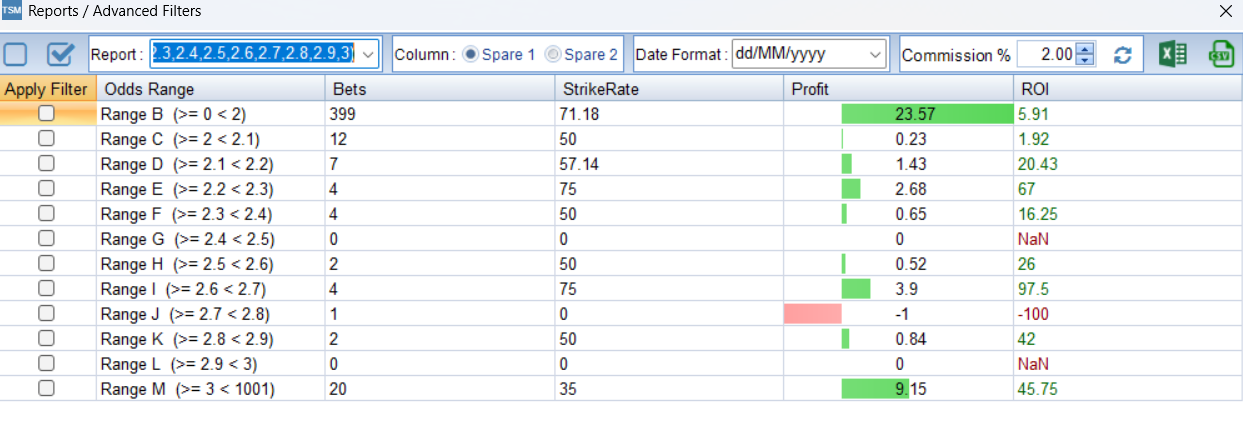Check the filter box for Range M
This screenshot has width=1243, height=436.
coord(46,389)
